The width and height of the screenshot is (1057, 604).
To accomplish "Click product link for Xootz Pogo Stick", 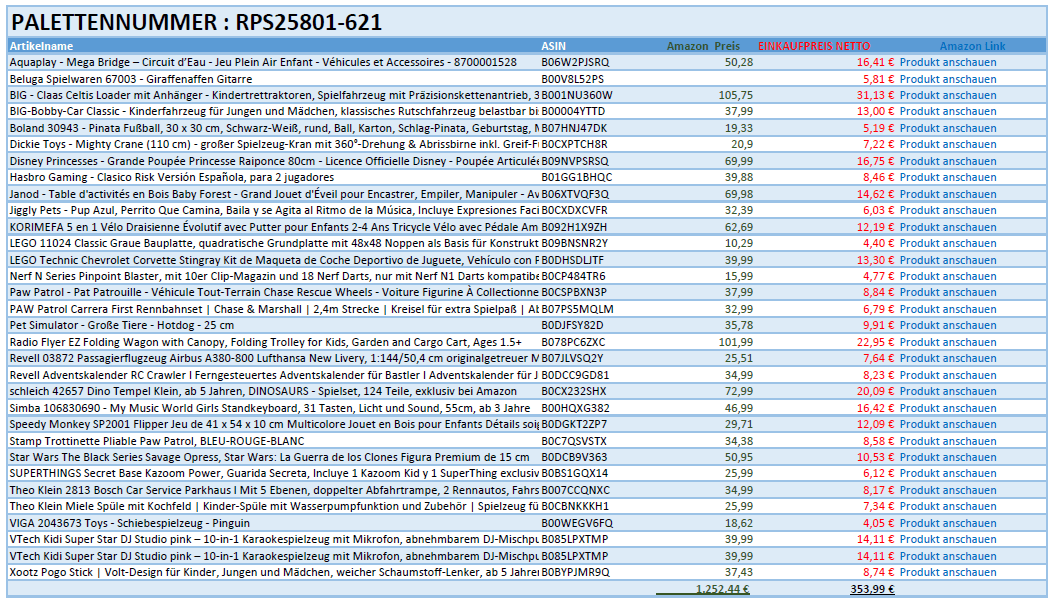I will (x=947, y=572).
